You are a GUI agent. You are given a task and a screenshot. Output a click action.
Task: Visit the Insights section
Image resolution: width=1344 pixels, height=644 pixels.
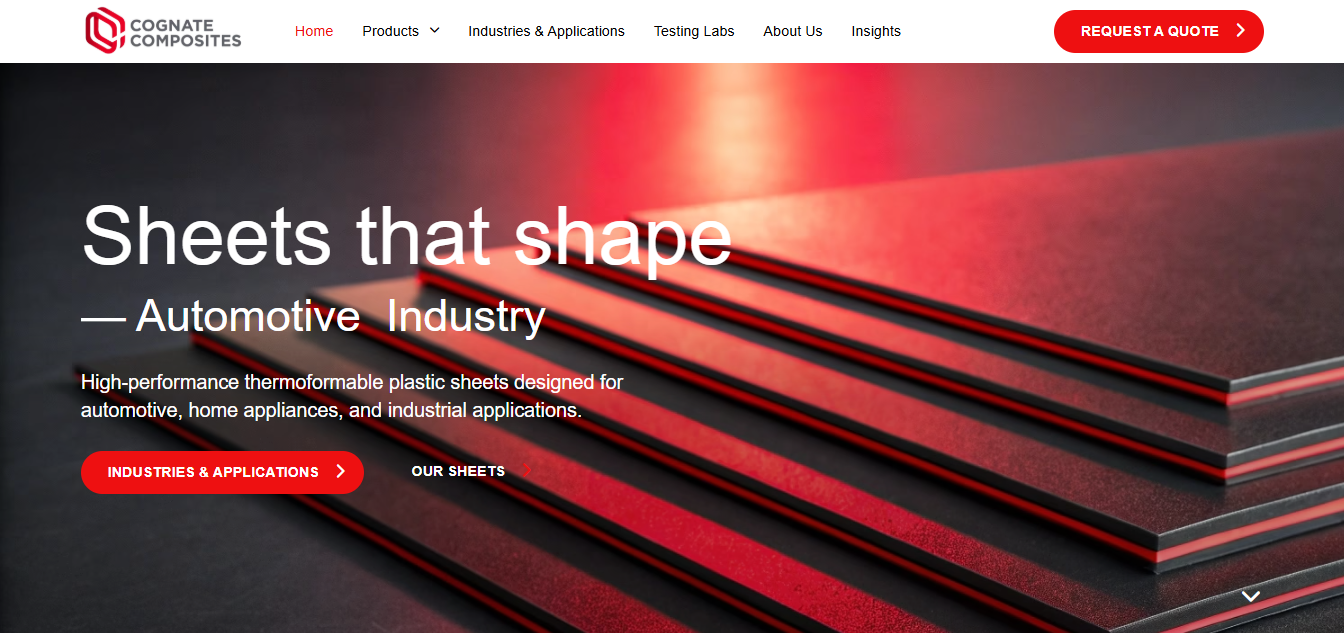tap(876, 31)
